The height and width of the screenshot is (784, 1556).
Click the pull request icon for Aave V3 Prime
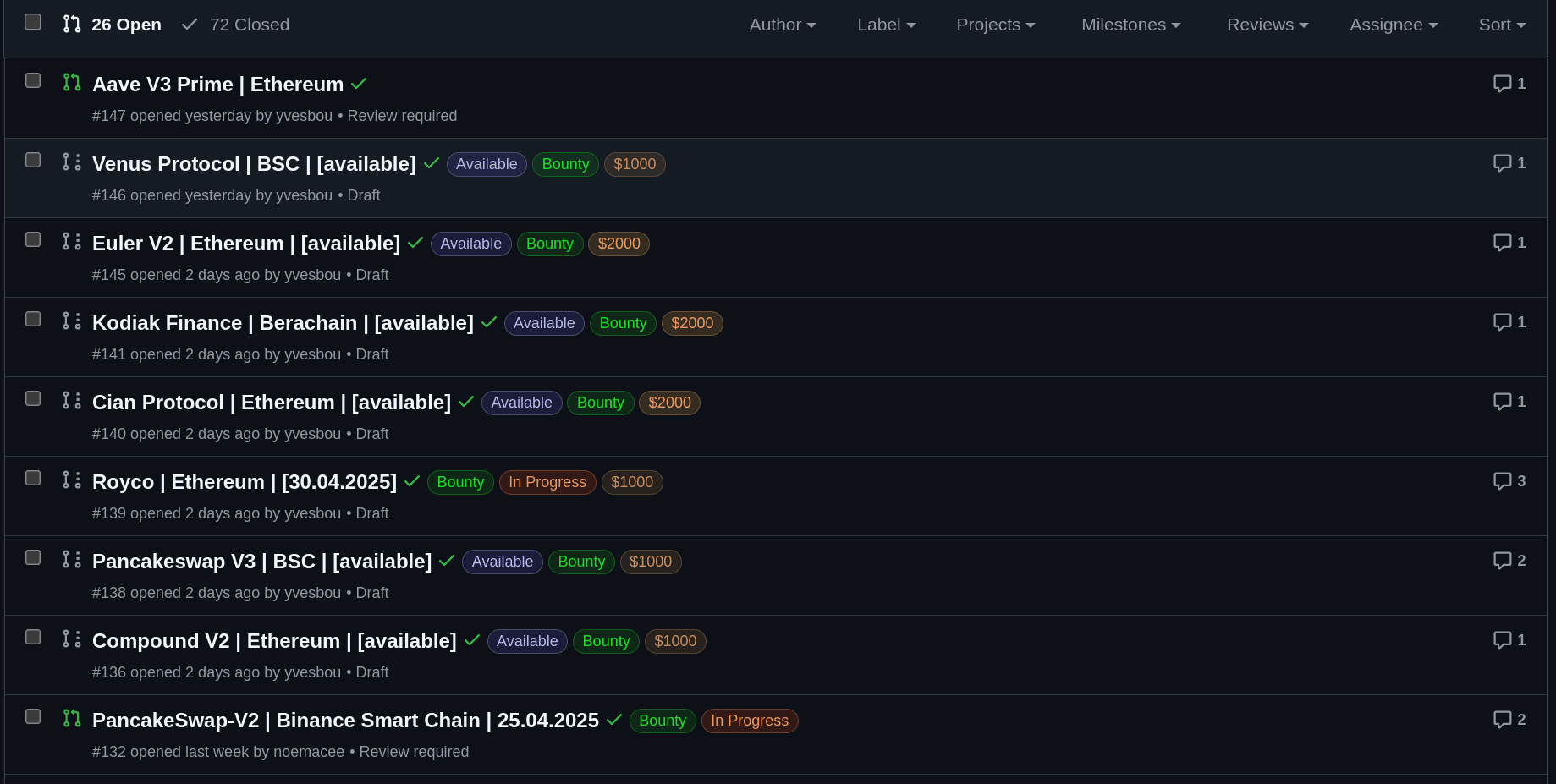[x=72, y=82]
